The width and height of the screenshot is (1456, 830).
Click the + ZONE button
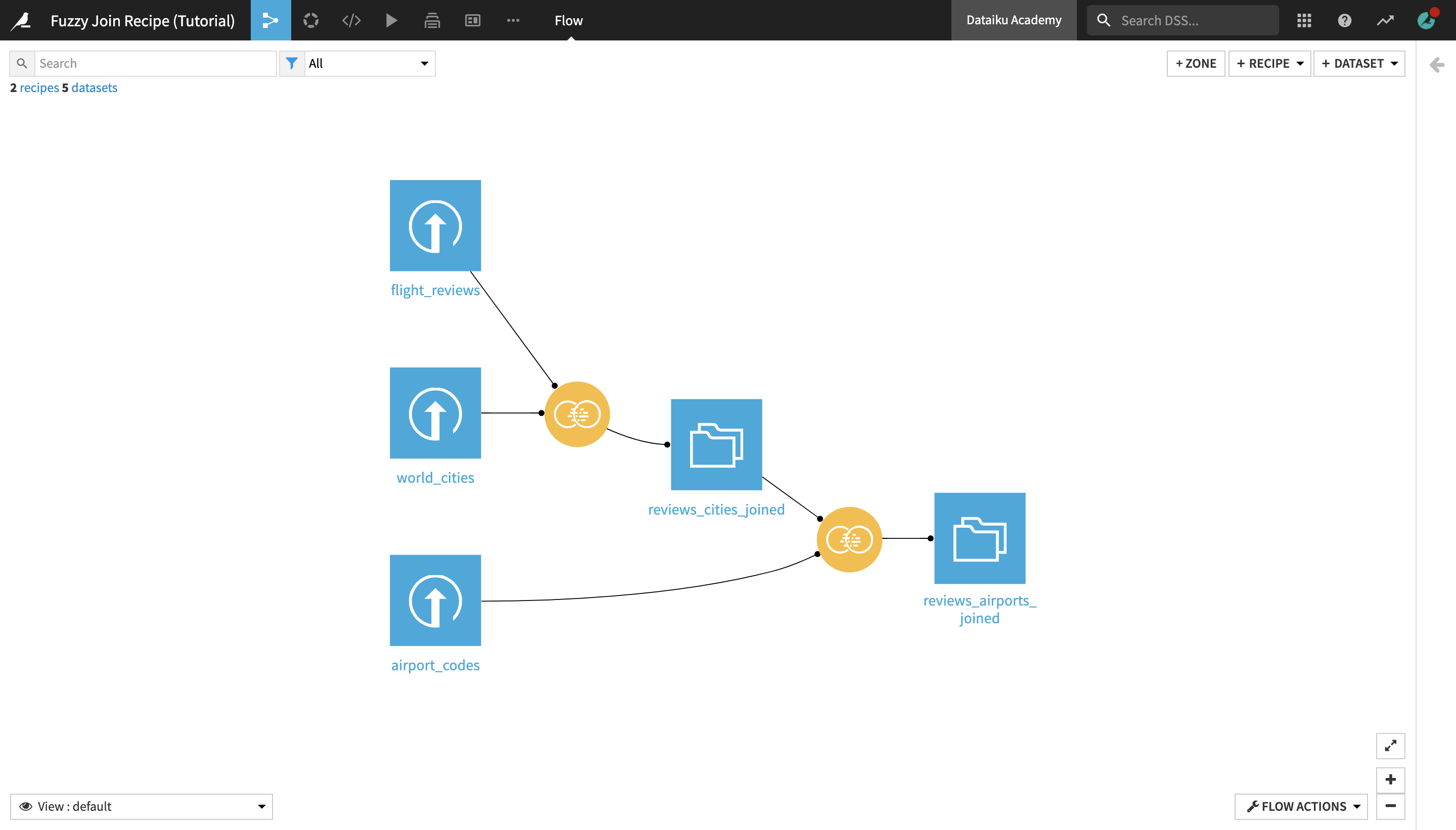point(1196,63)
